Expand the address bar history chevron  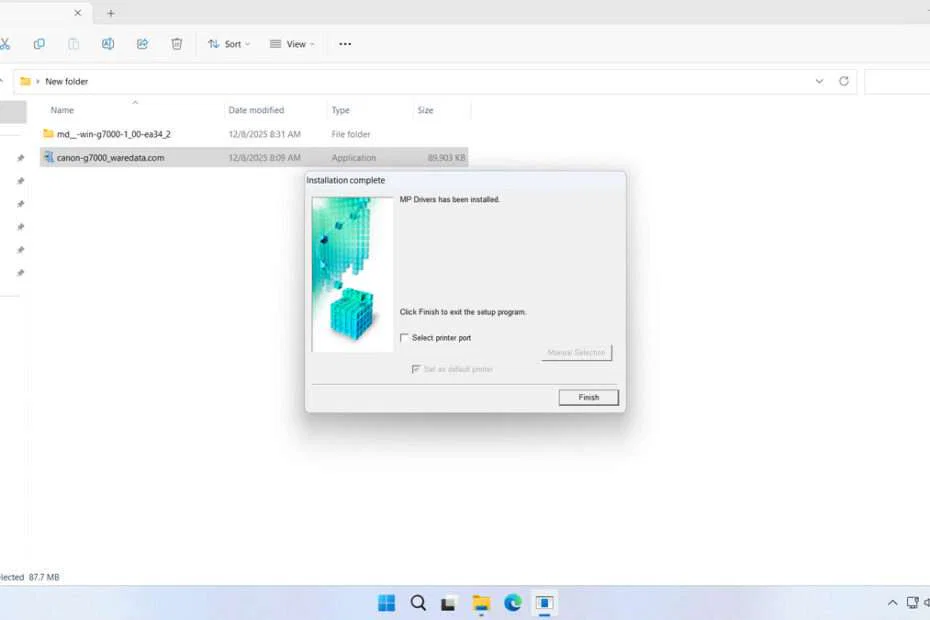point(819,81)
